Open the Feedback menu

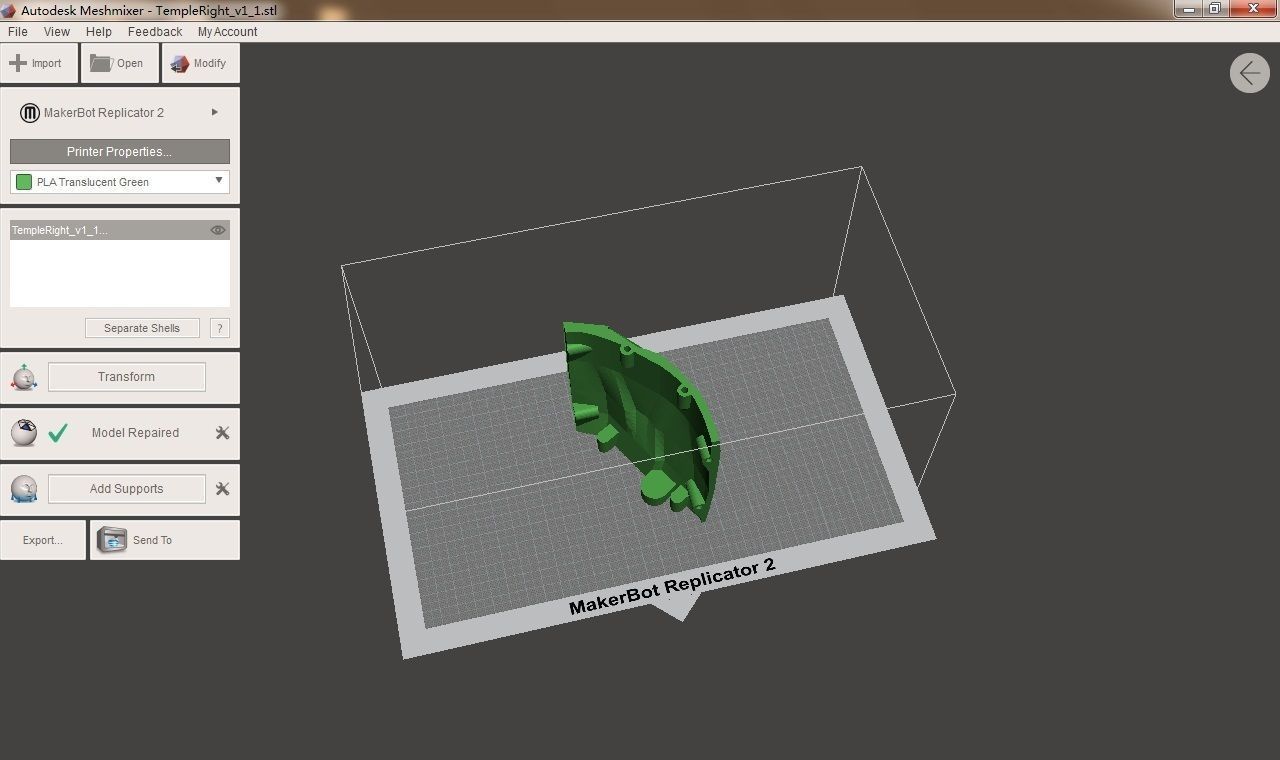155,32
